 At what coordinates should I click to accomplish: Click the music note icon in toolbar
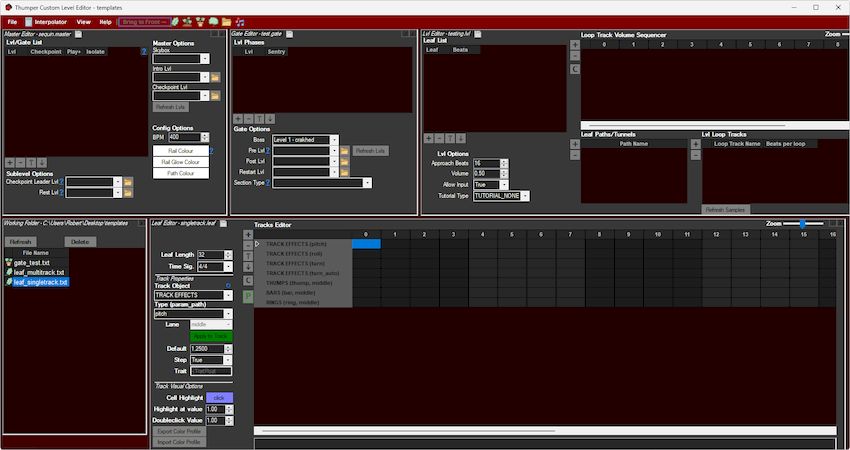click(239, 21)
